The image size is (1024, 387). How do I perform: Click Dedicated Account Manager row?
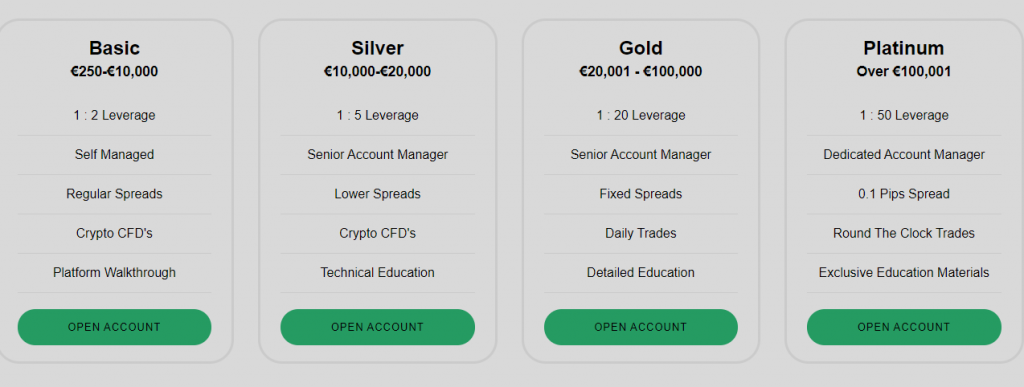[904, 155]
